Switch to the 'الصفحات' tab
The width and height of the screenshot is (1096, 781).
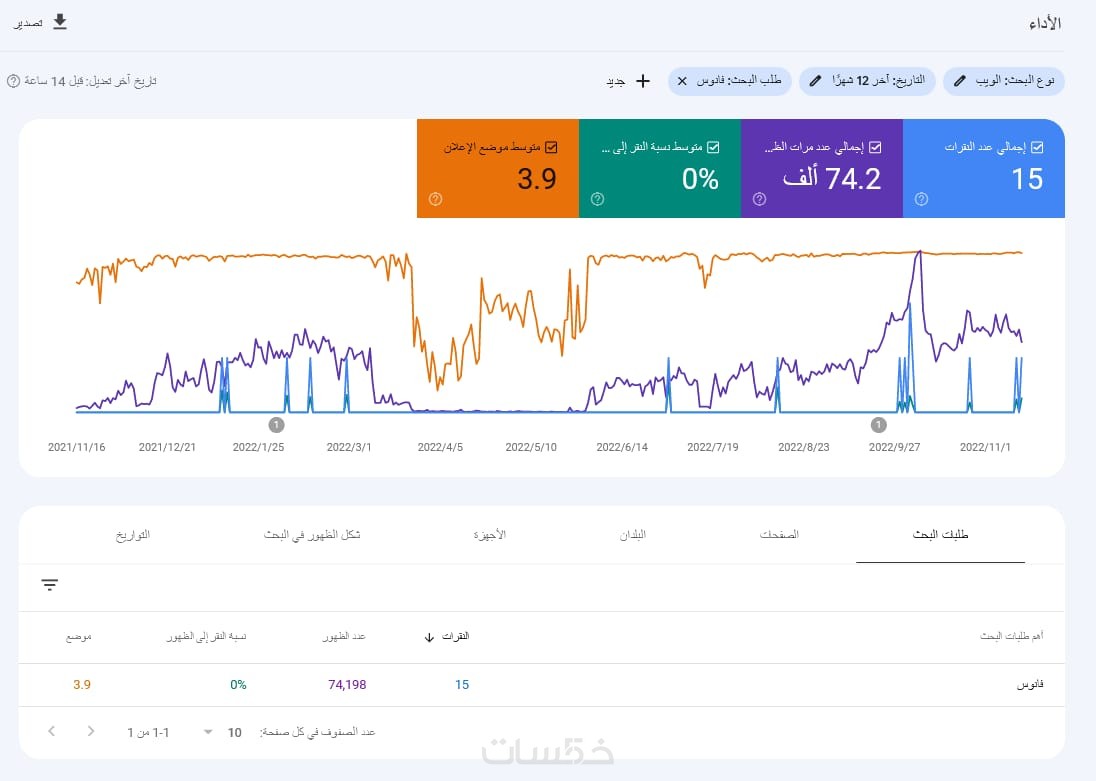pyautogui.click(x=779, y=535)
